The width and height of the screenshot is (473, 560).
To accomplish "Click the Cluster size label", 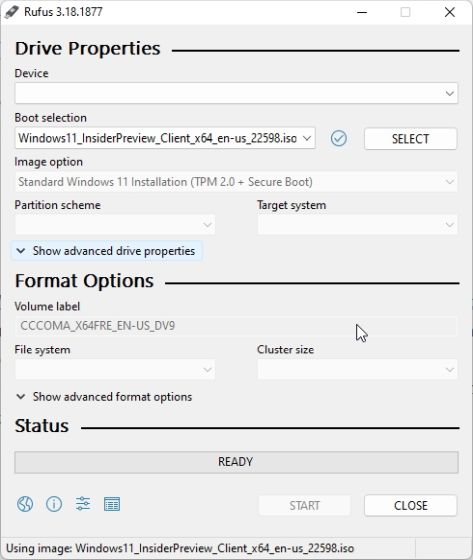I will [x=285, y=350].
